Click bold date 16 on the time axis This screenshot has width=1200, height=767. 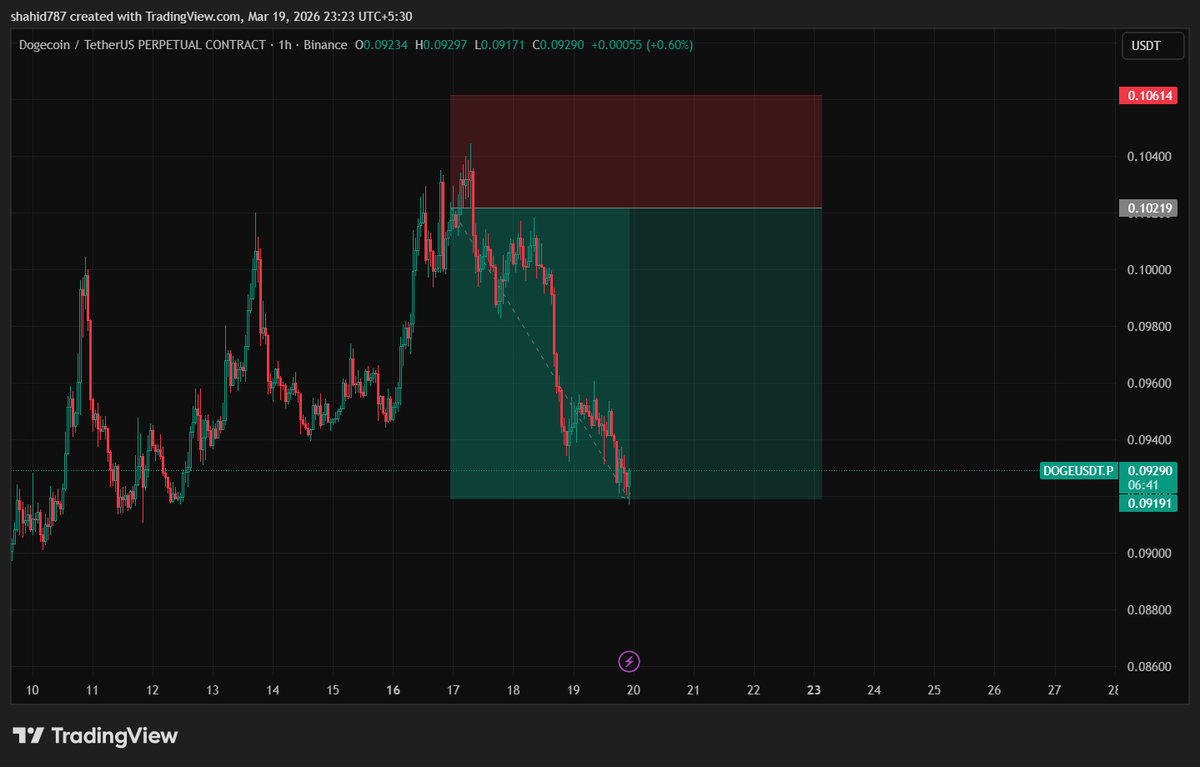pos(393,690)
